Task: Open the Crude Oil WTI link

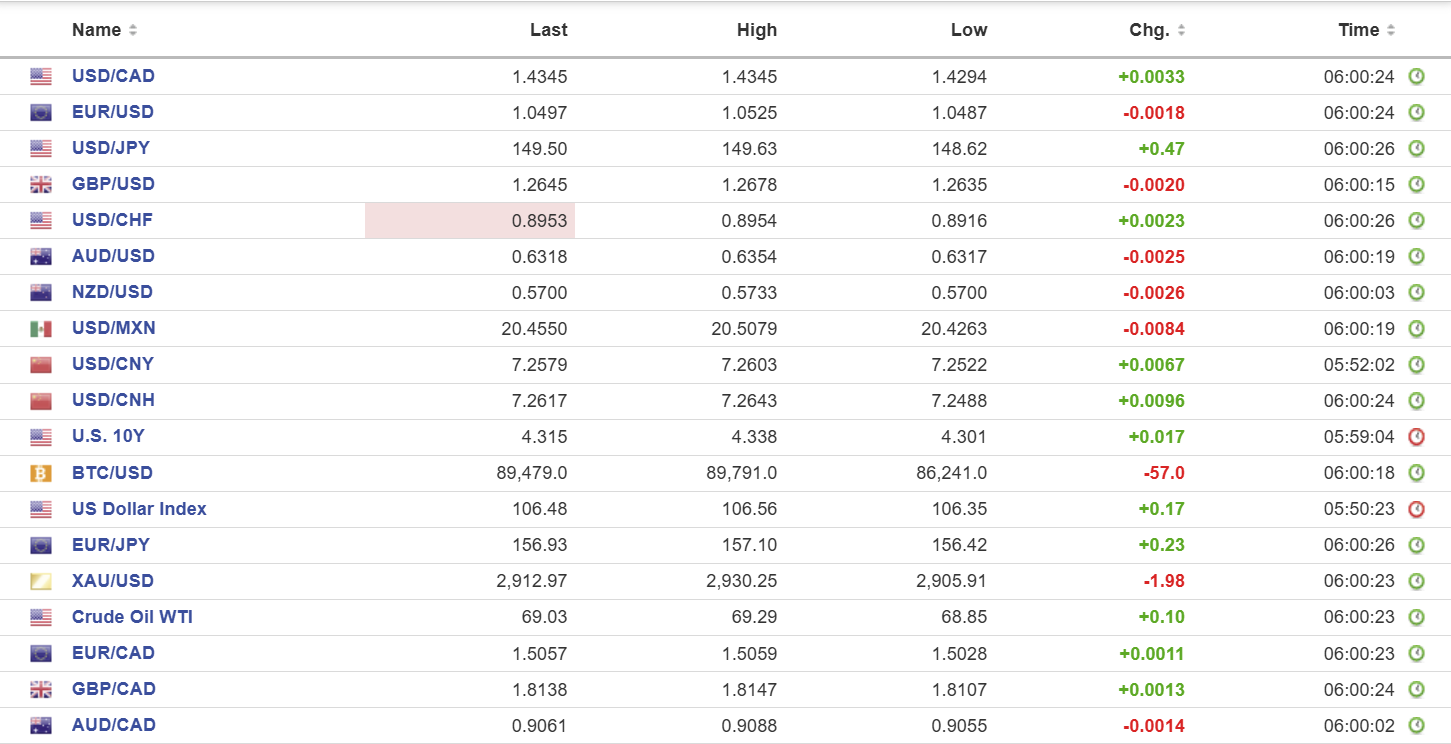Action: pyautogui.click(x=132, y=617)
